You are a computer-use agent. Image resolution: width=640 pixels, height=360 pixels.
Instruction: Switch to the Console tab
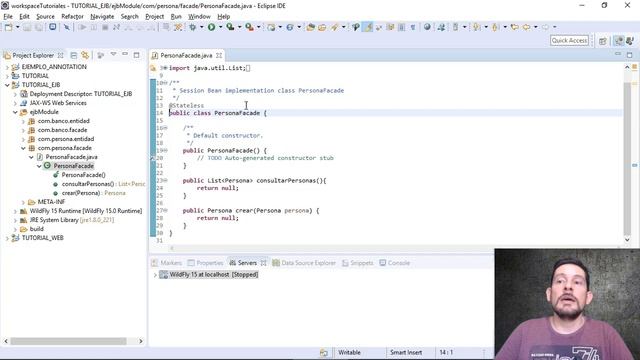394,263
